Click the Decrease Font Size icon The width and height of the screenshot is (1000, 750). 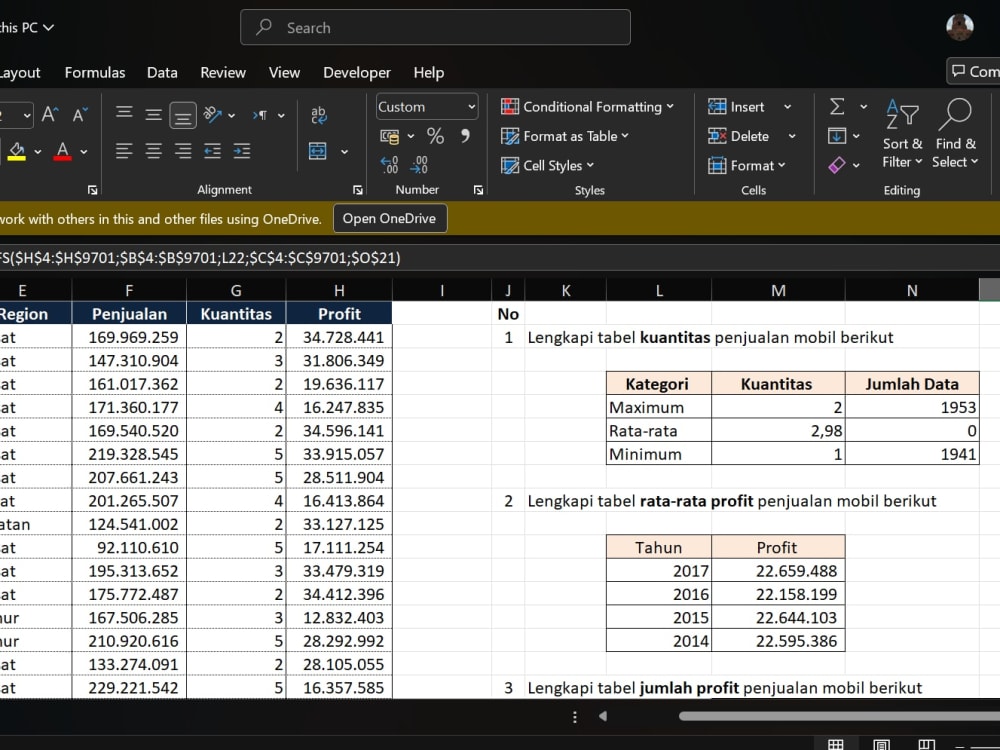80,115
